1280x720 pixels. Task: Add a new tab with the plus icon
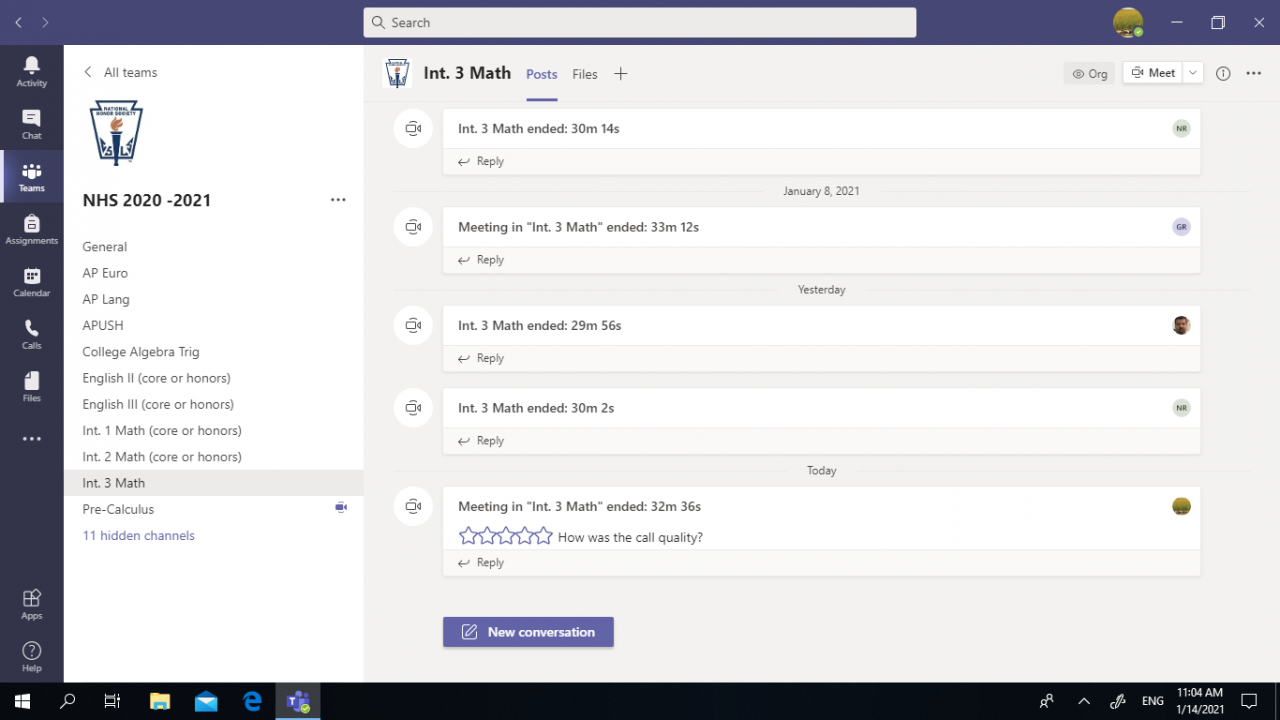tap(620, 74)
